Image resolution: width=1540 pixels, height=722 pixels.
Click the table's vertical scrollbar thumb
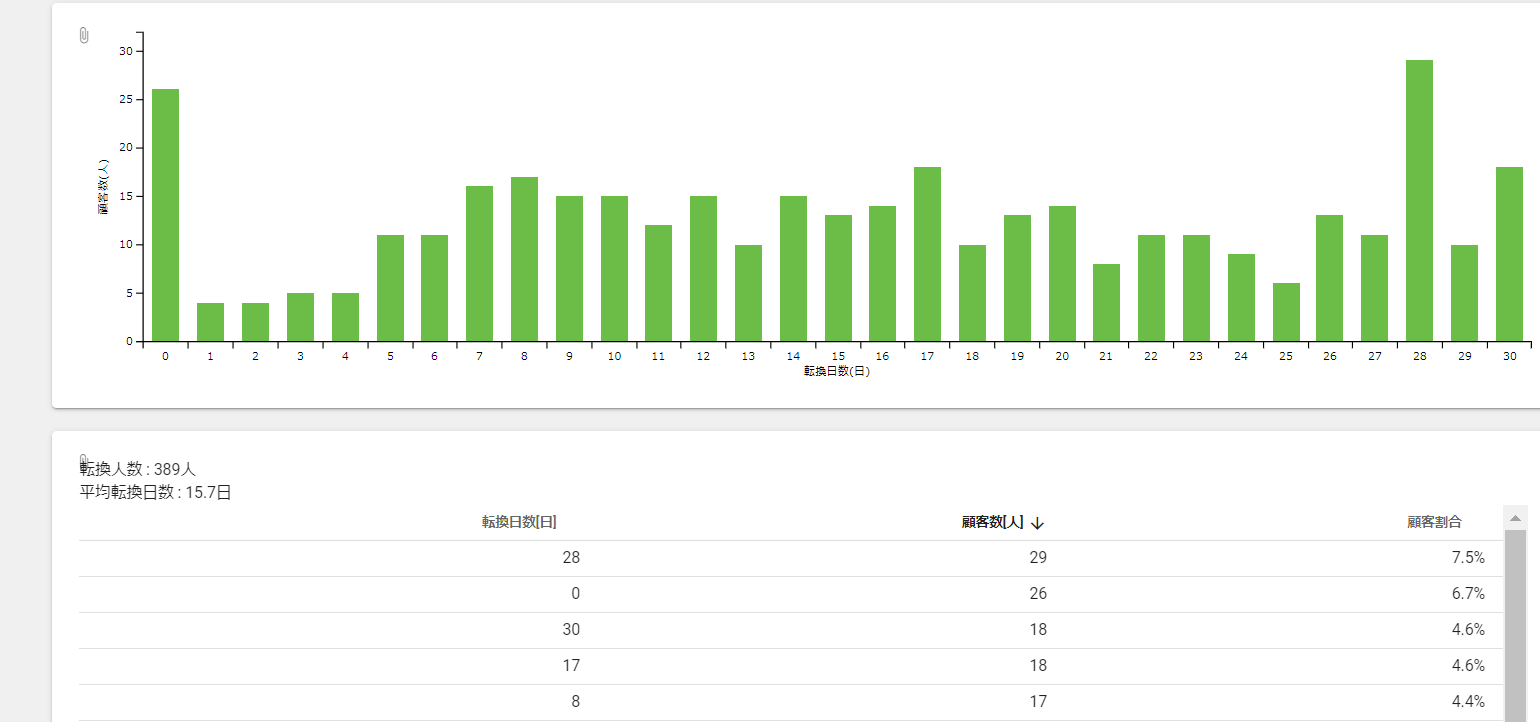click(1515, 620)
